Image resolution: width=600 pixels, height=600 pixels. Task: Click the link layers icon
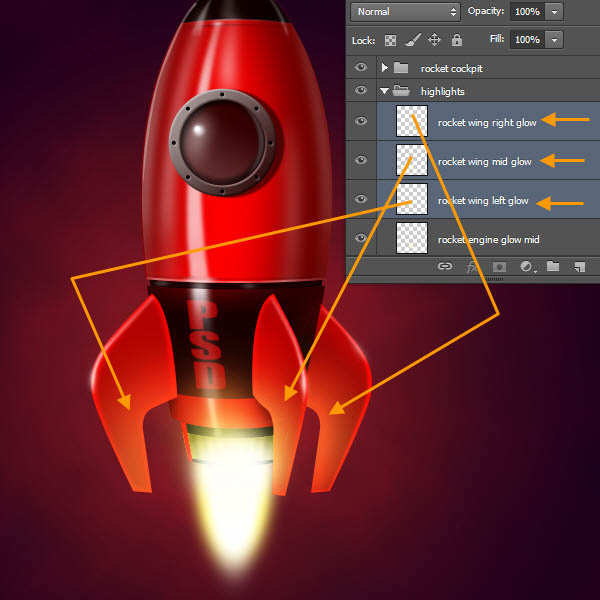[445, 267]
